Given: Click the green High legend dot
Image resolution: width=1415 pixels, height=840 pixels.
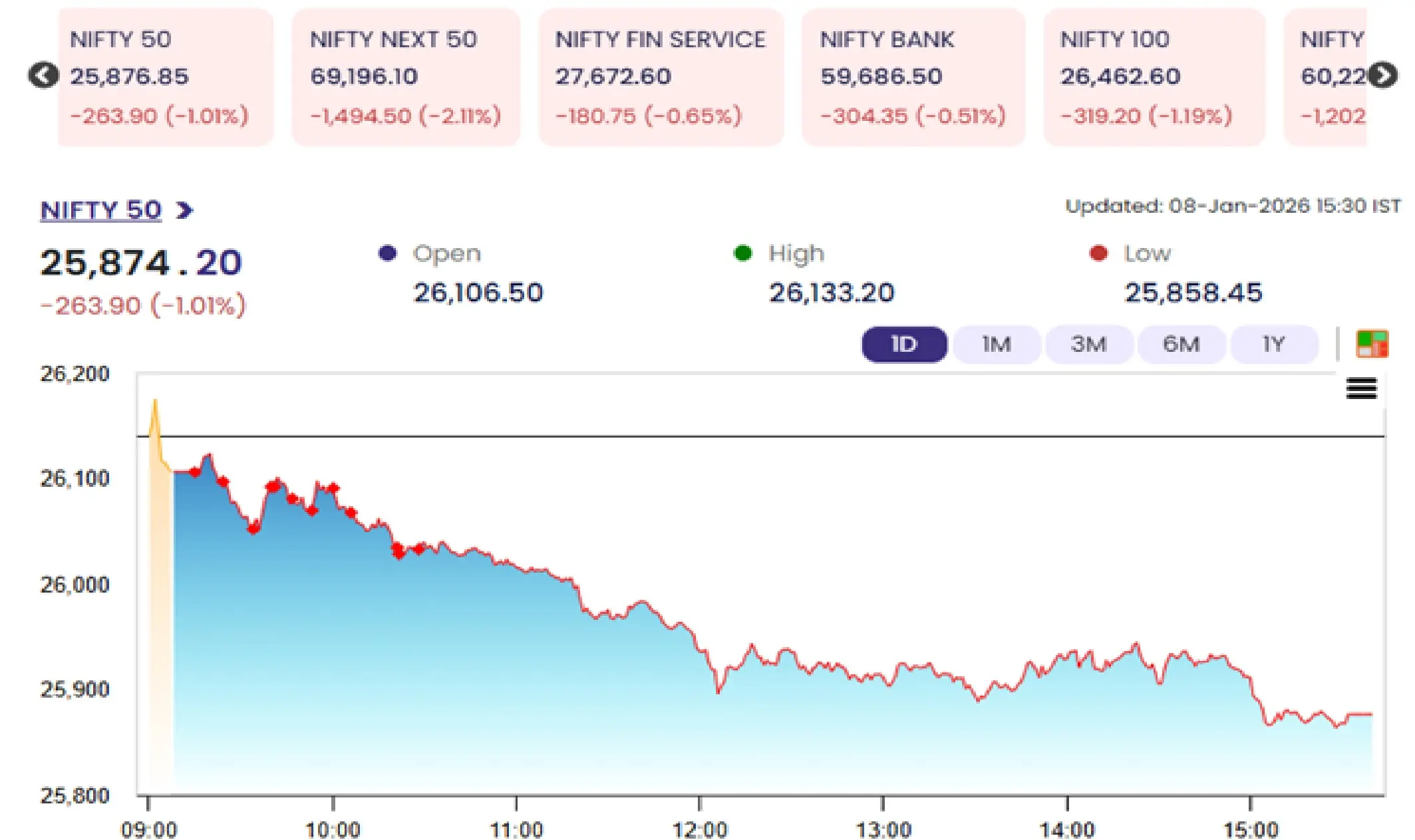Looking at the screenshot, I should tap(742, 253).
